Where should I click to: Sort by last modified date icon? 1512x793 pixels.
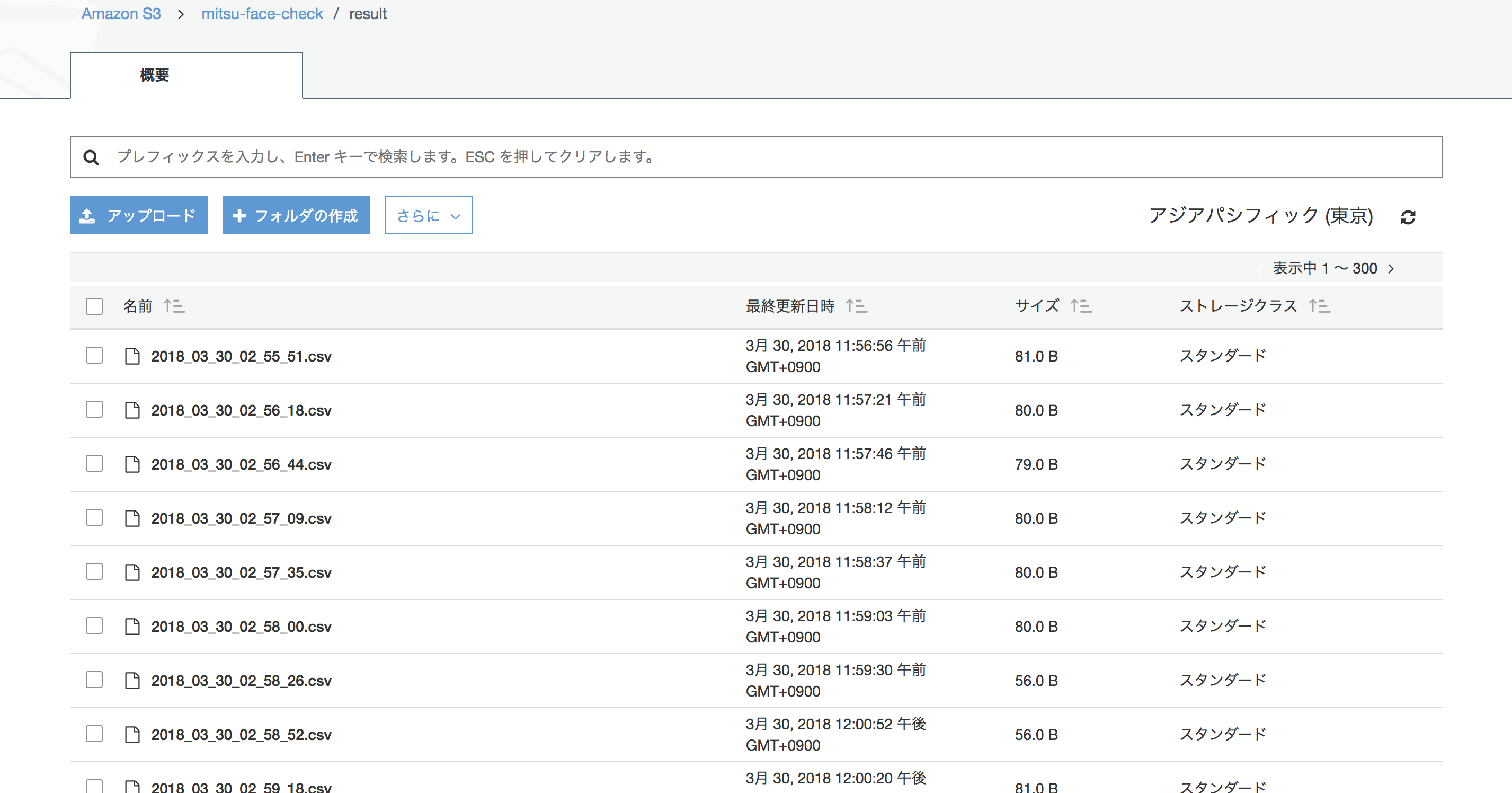856,306
